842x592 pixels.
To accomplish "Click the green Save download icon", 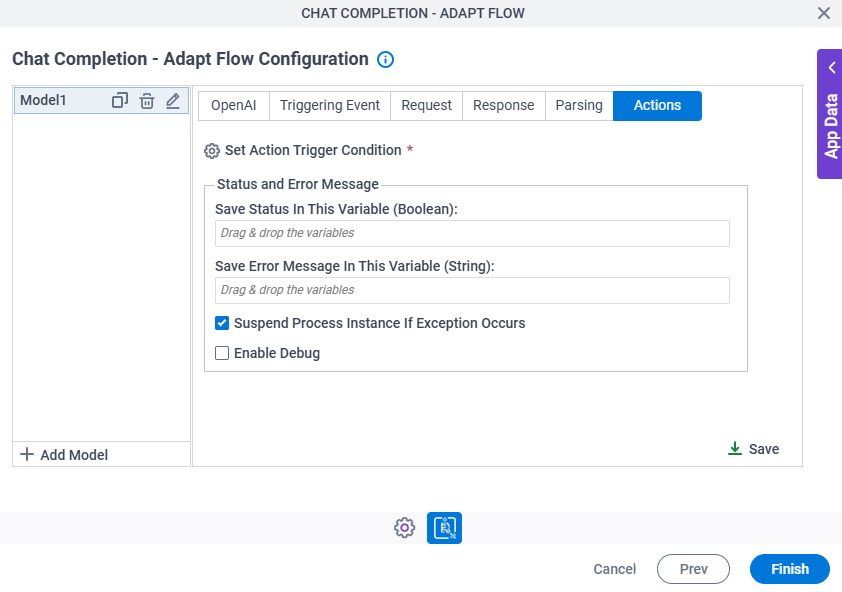I will pos(735,449).
